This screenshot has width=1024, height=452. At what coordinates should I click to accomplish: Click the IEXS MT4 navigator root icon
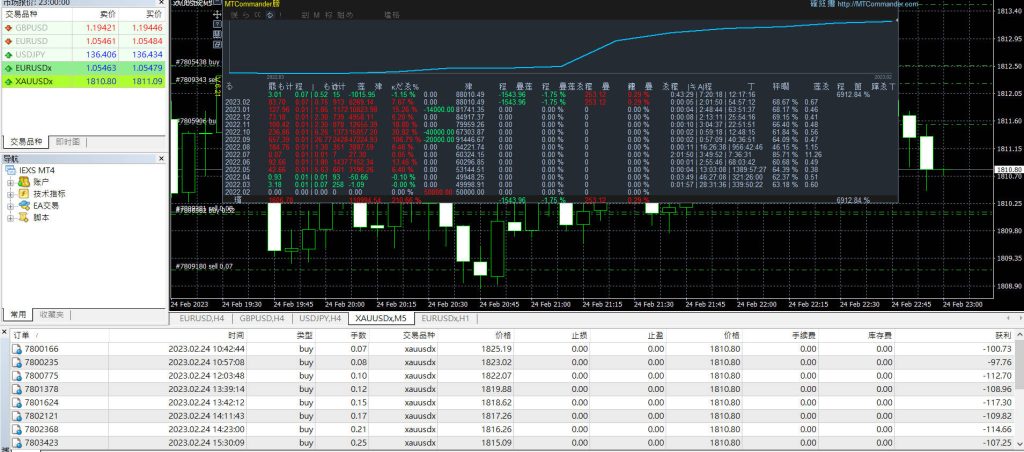[11, 172]
